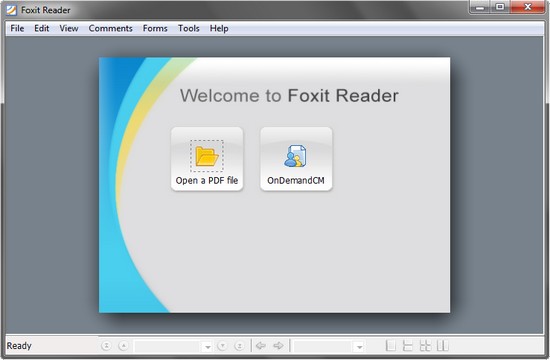This screenshot has height=360, width=550.
Task: Go to last page in status bar
Action: point(239,346)
